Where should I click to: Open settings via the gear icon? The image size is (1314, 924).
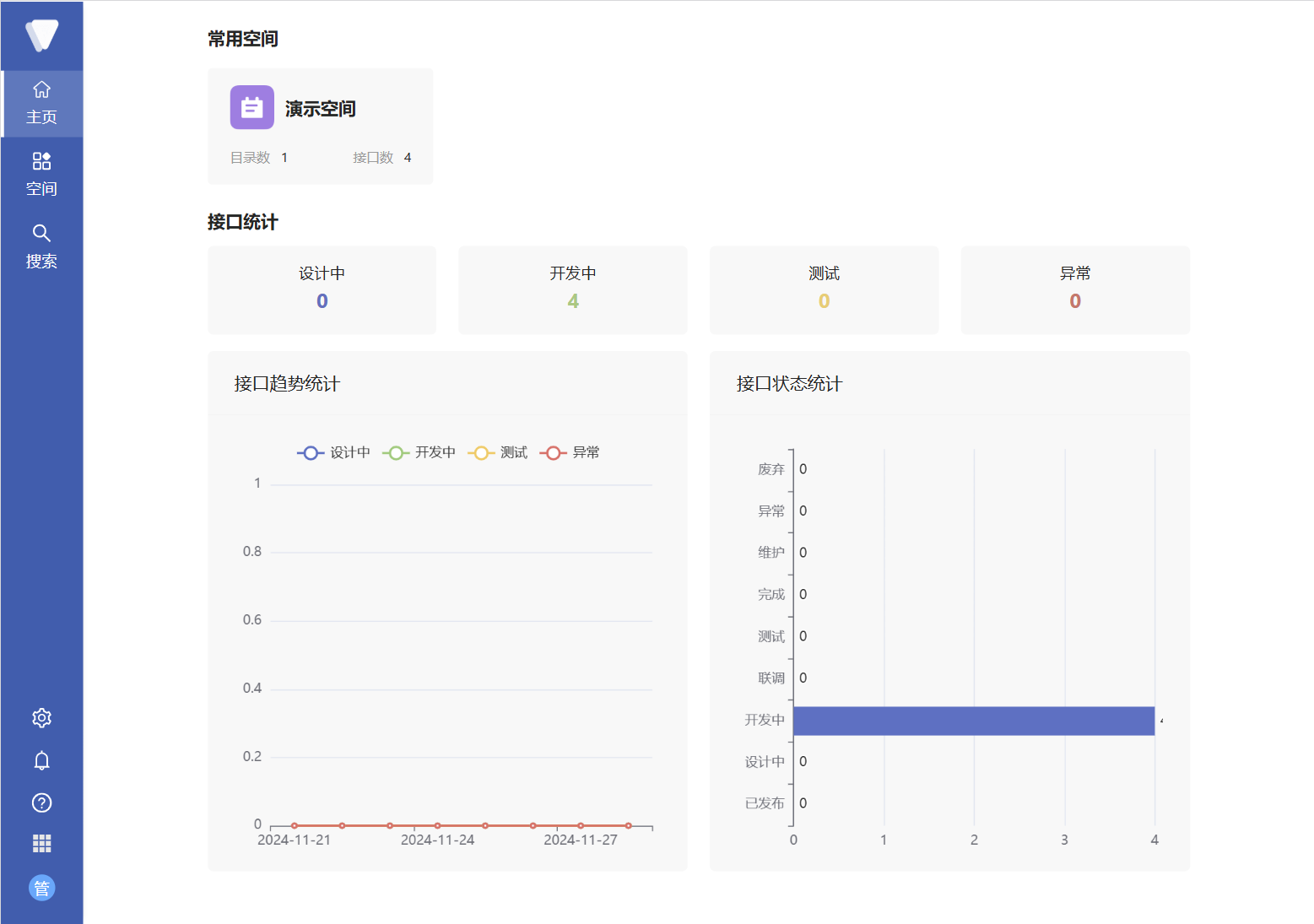[41, 718]
